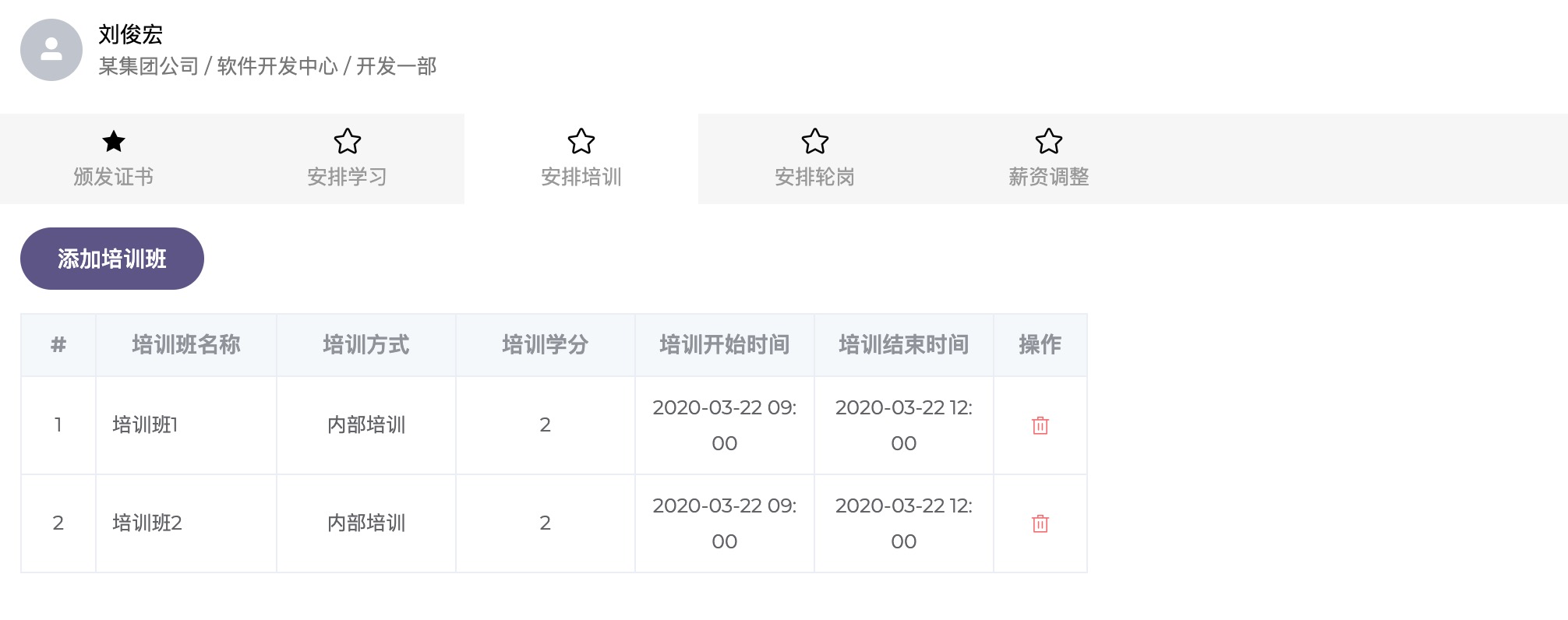Screen dimensions: 1568x620
Task: Open the 安排学习 tab
Action: tap(348, 177)
